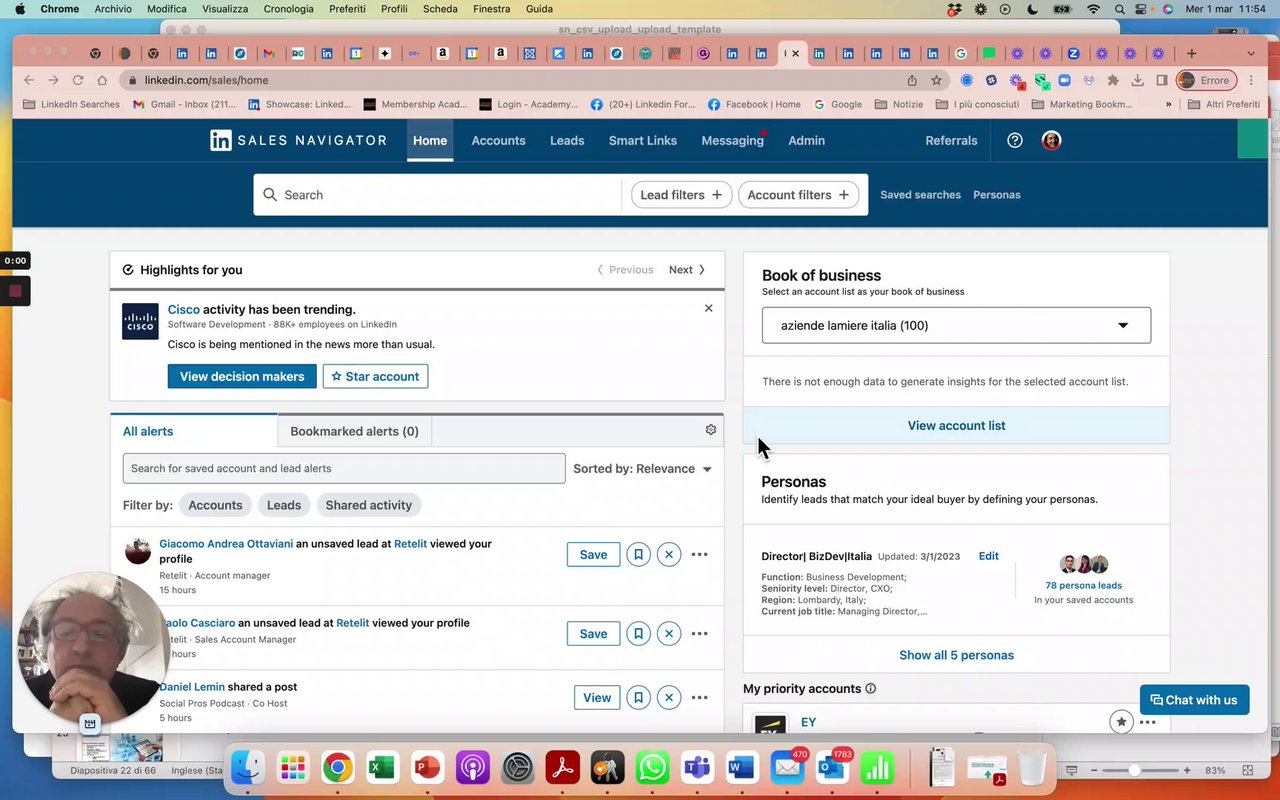Bookmark the Paolo Casciaro alert
This screenshot has height=800, width=1280.
[x=638, y=633]
